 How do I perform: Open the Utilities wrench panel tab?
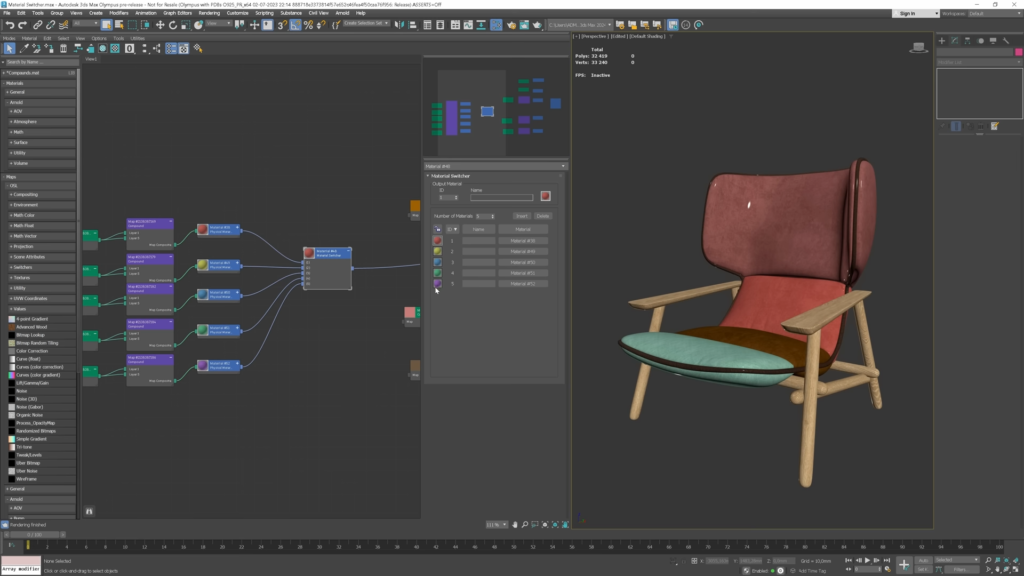coord(1006,40)
